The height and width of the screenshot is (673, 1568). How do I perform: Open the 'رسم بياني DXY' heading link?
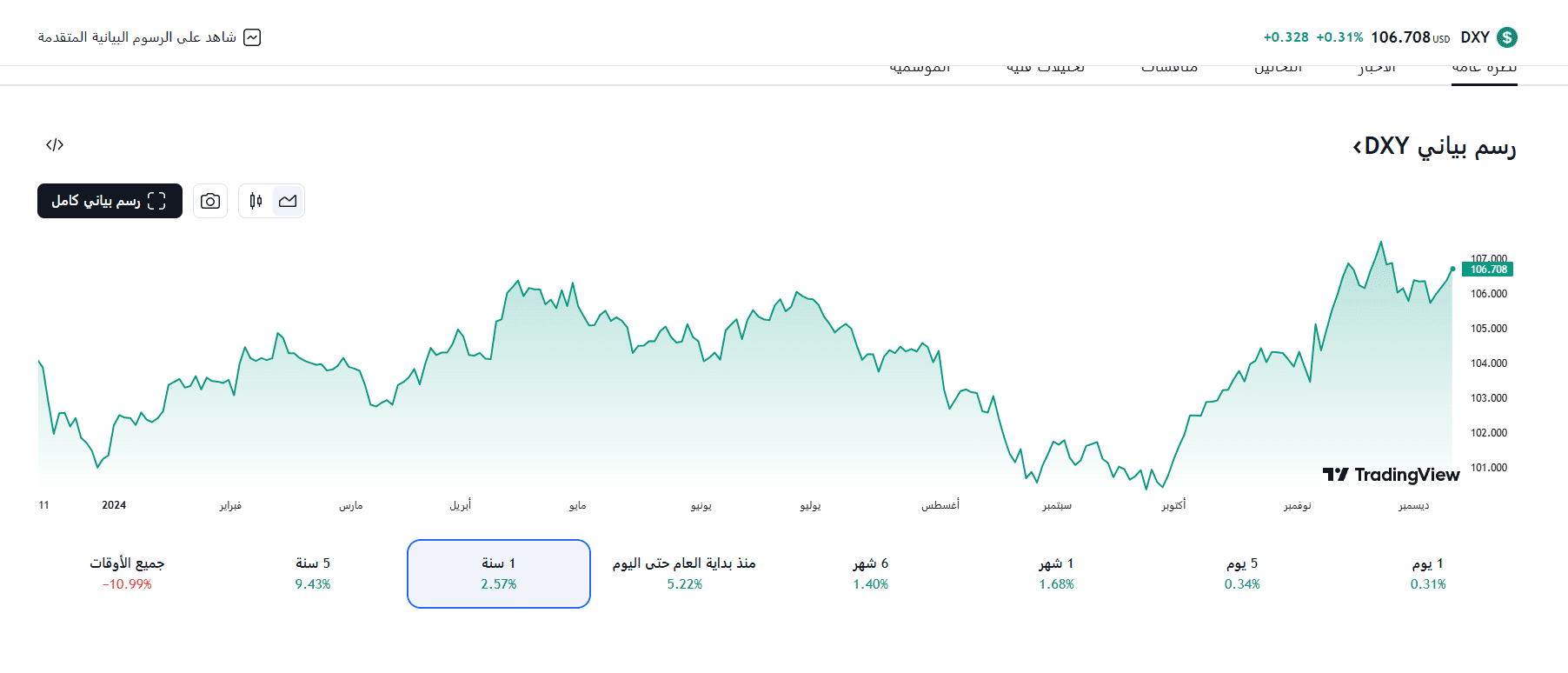coord(1434,146)
